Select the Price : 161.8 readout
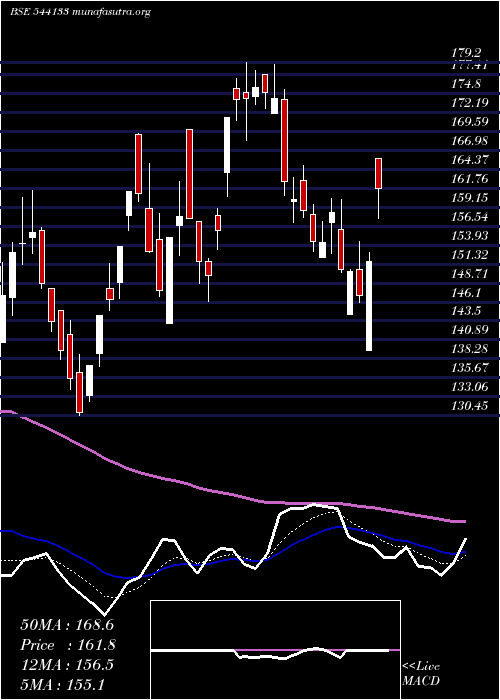The width and height of the screenshot is (500, 700). [68, 645]
